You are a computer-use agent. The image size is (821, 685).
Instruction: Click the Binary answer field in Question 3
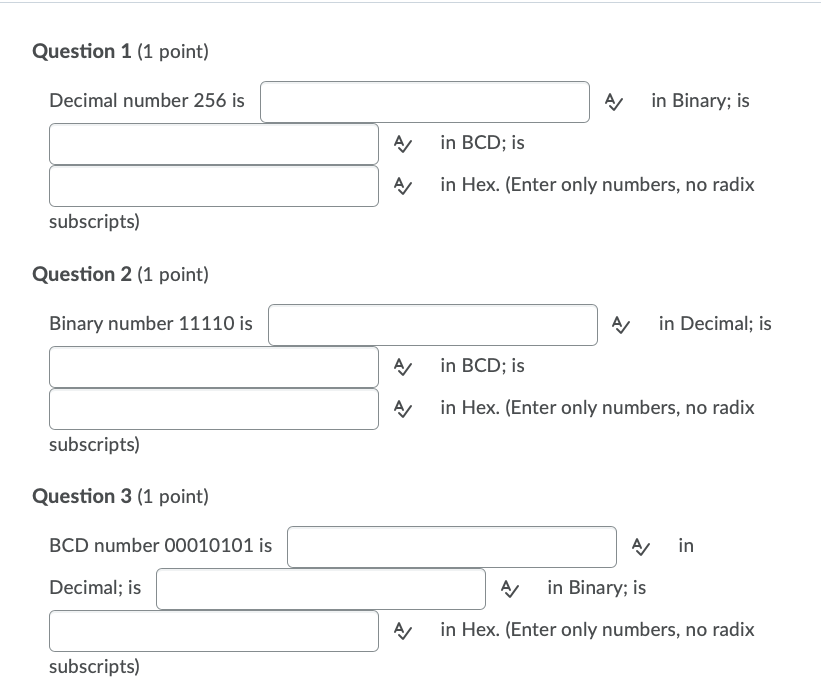(x=320, y=588)
